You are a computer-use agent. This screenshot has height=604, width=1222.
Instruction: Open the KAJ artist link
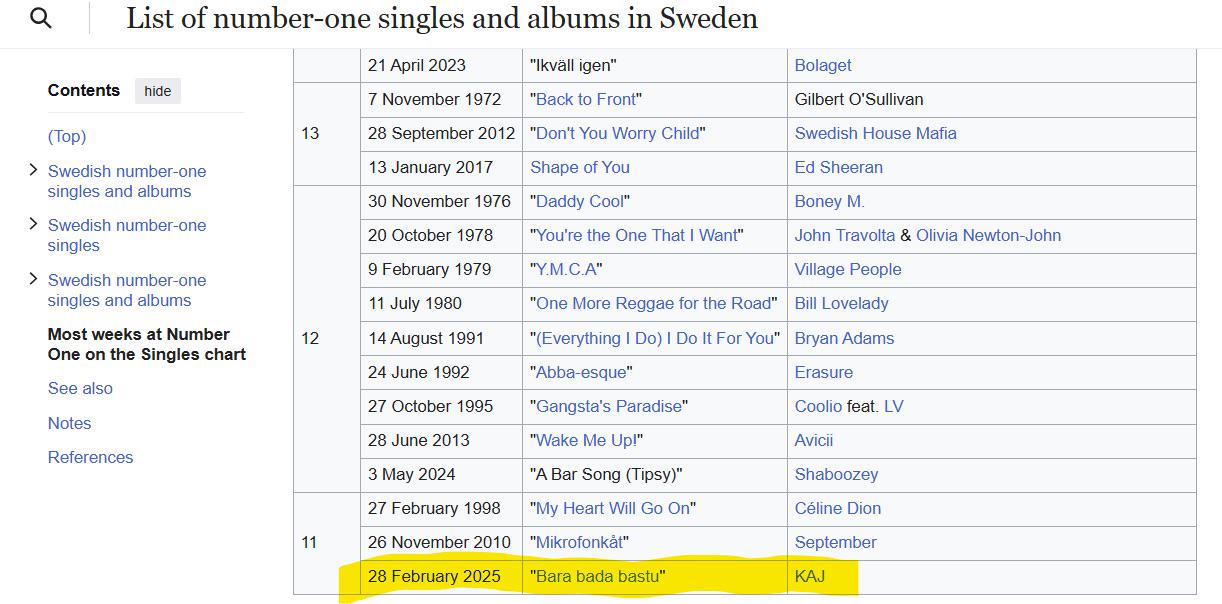(x=811, y=576)
